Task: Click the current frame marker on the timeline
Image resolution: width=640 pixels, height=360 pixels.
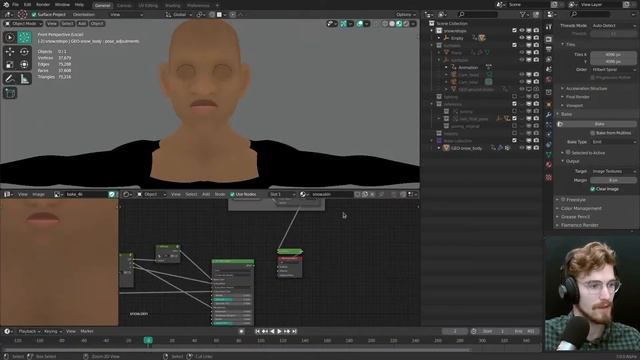Action: [149, 340]
